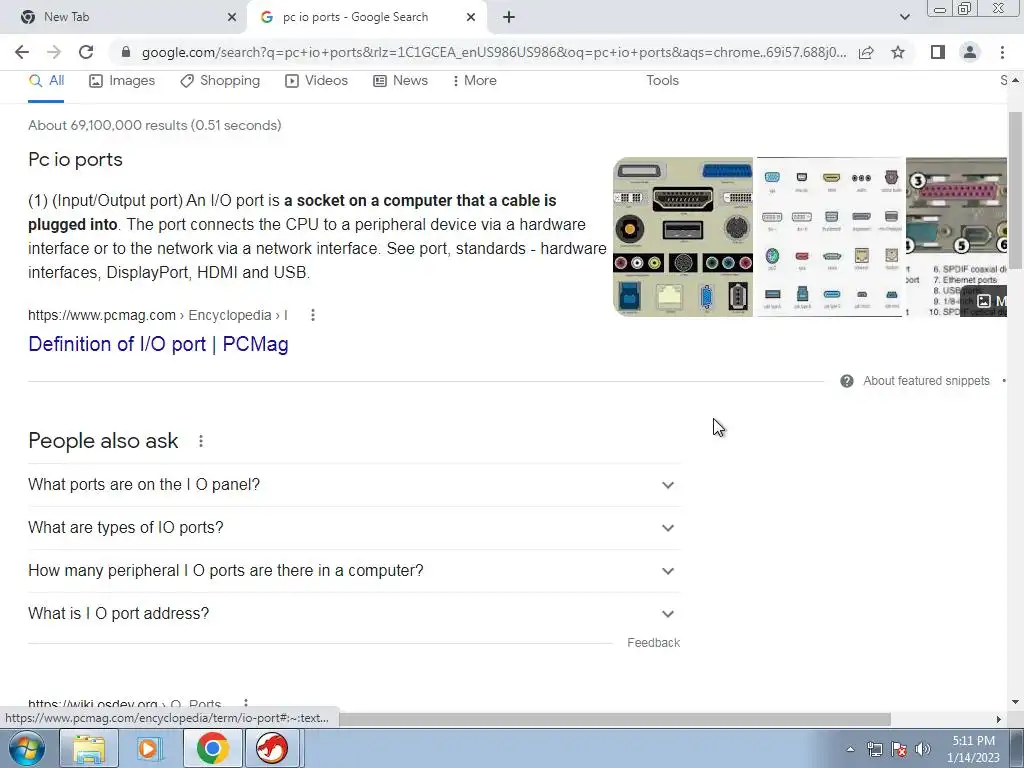Expand What are types of IO ports
Image resolution: width=1024 pixels, height=768 pixels.
pos(354,528)
